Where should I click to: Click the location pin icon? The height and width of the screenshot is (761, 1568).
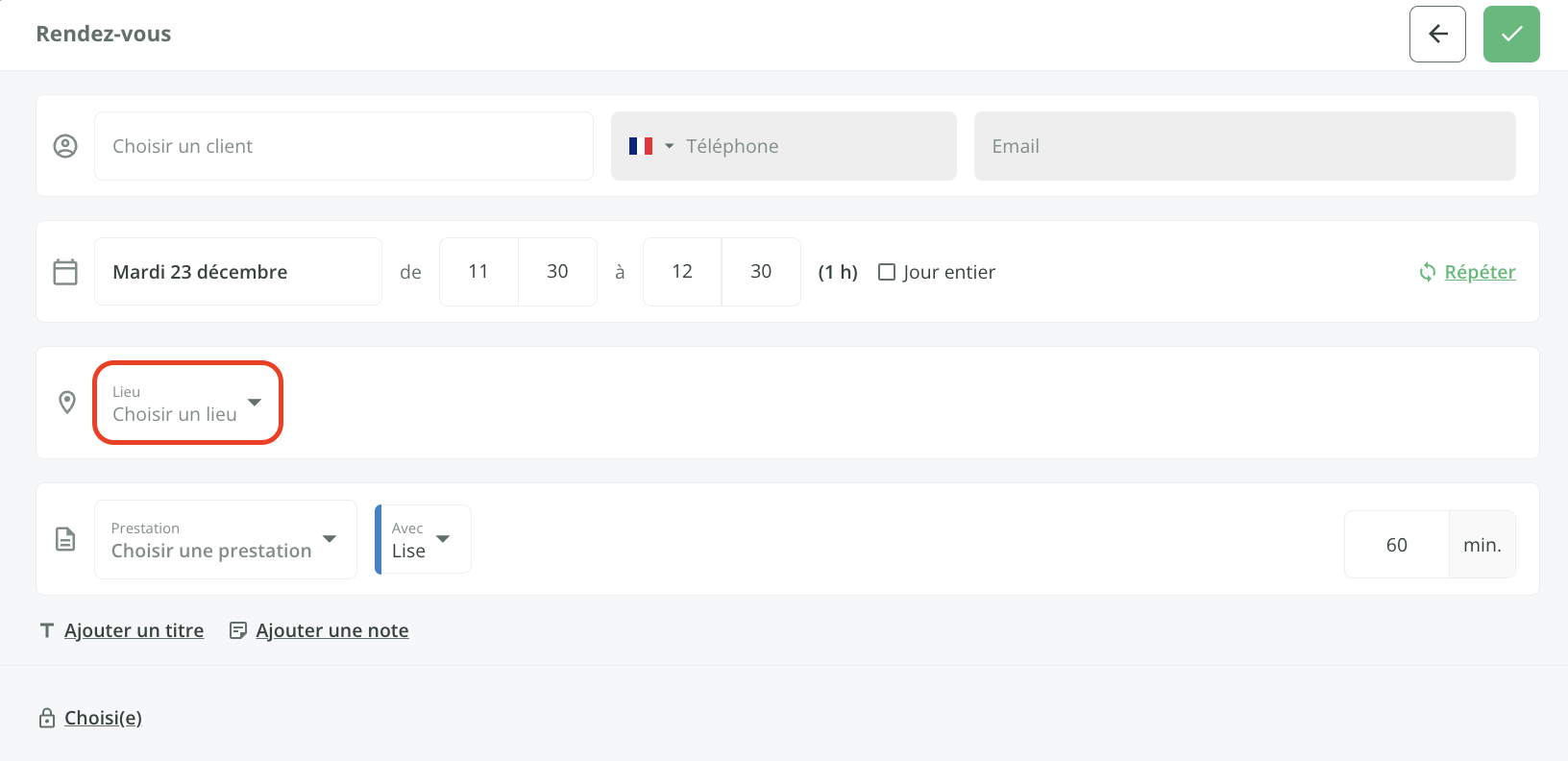pyautogui.click(x=67, y=403)
